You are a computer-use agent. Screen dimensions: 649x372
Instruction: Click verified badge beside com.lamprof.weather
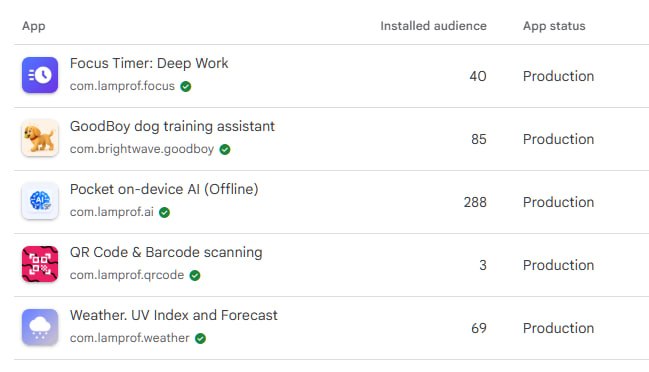[x=200, y=338]
